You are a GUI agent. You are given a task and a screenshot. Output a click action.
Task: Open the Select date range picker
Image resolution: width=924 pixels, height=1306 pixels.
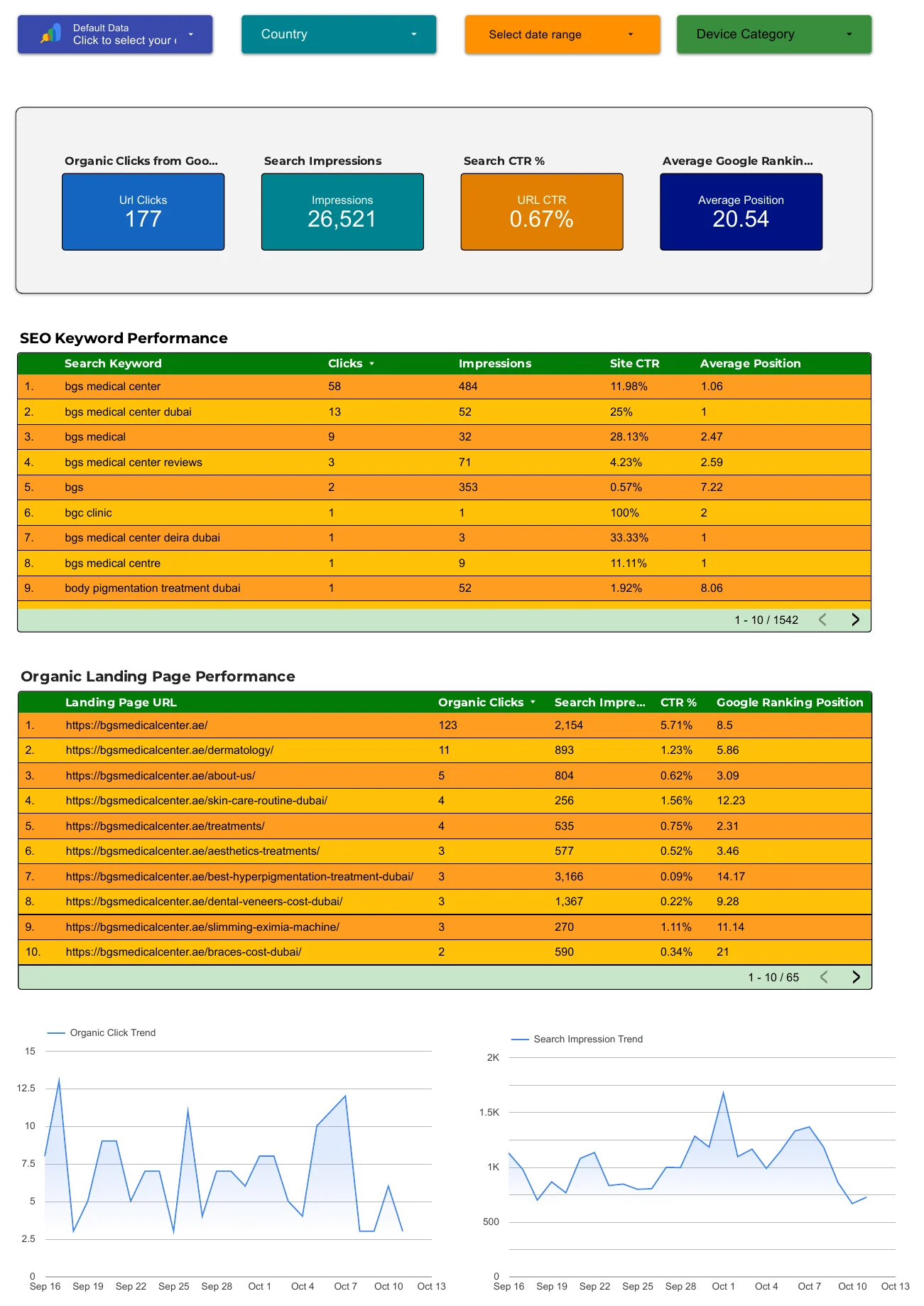(x=562, y=34)
